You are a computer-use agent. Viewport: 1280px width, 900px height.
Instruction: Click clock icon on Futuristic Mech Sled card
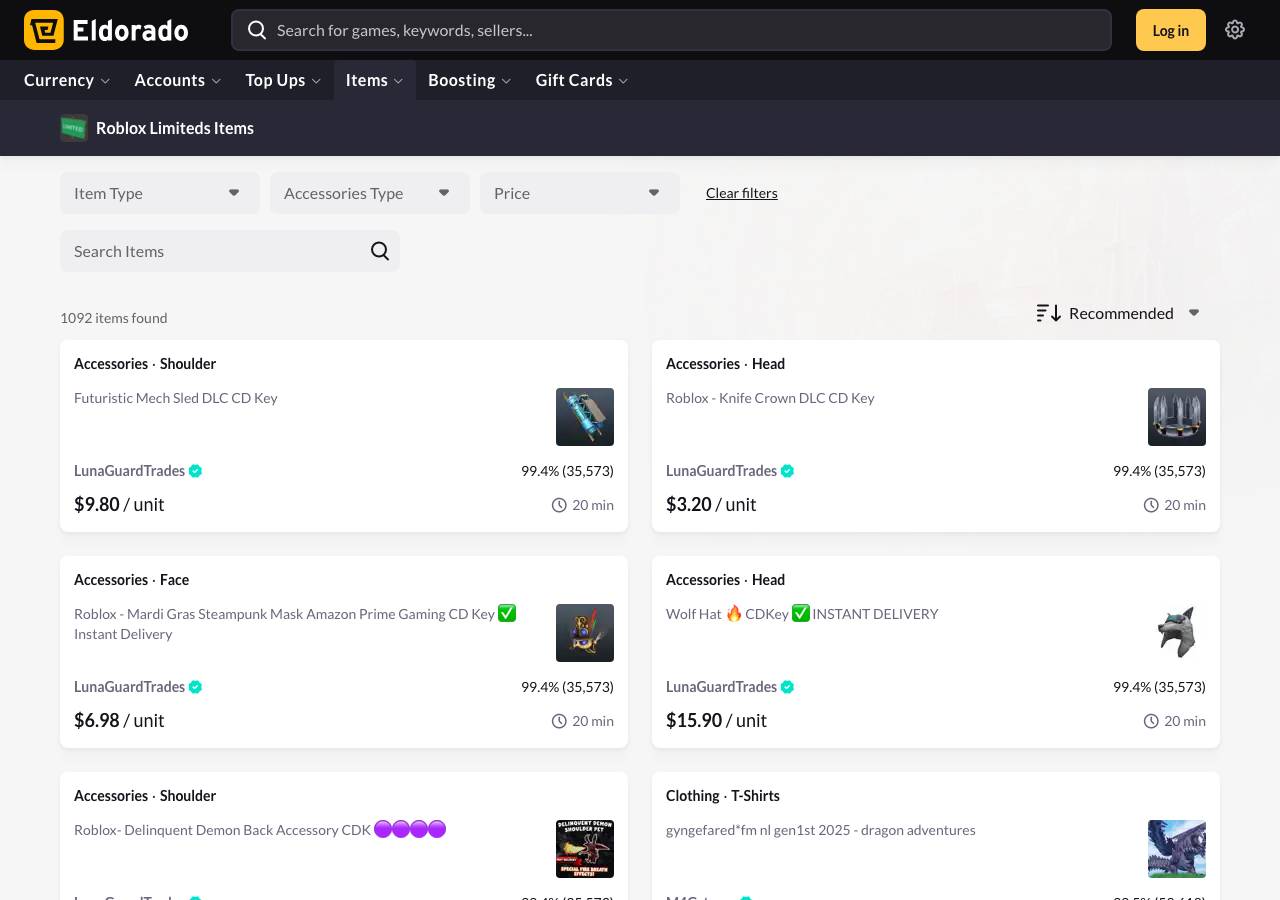tap(559, 505)
